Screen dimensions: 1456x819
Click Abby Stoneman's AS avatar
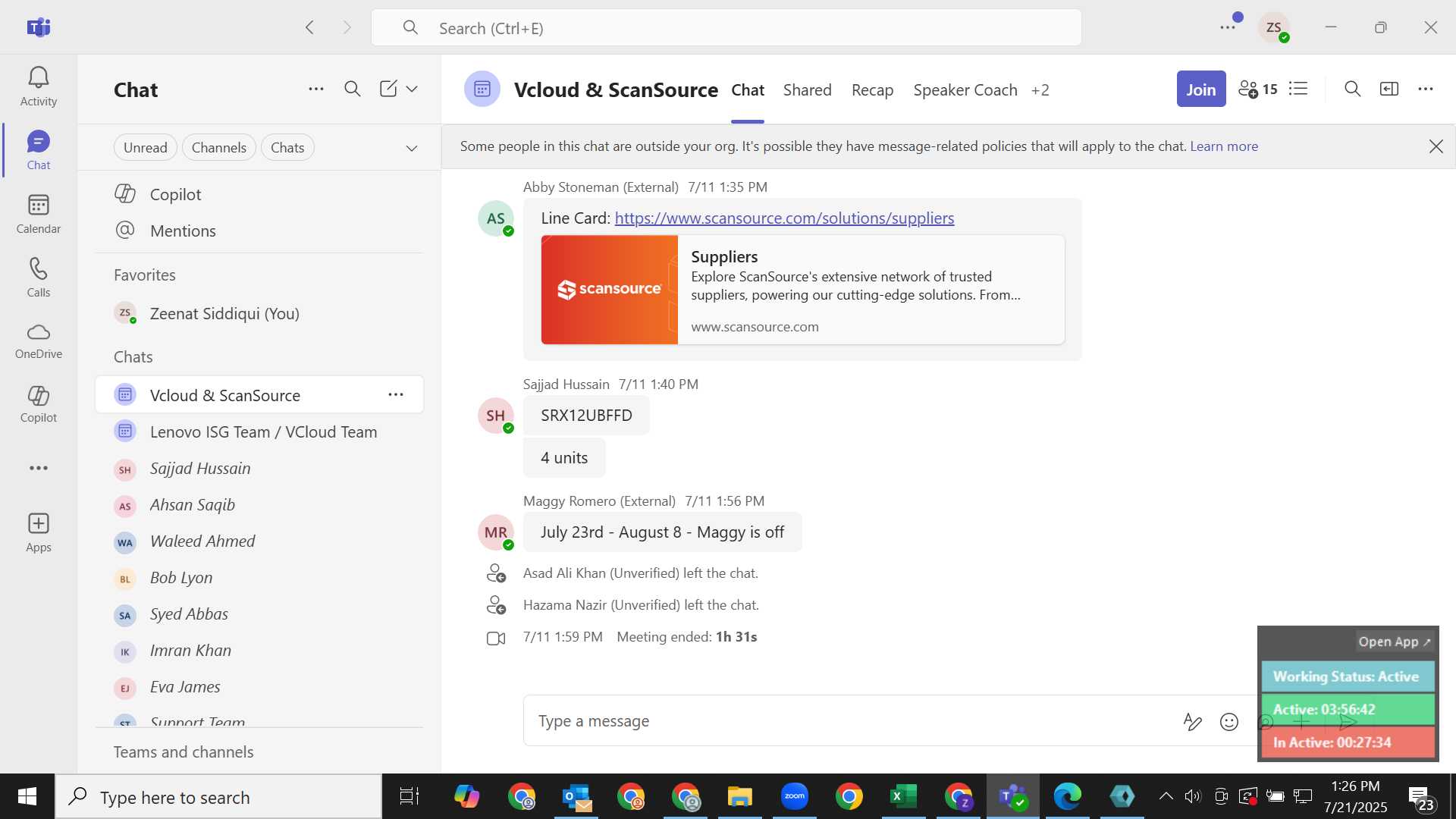click(496, 218)
